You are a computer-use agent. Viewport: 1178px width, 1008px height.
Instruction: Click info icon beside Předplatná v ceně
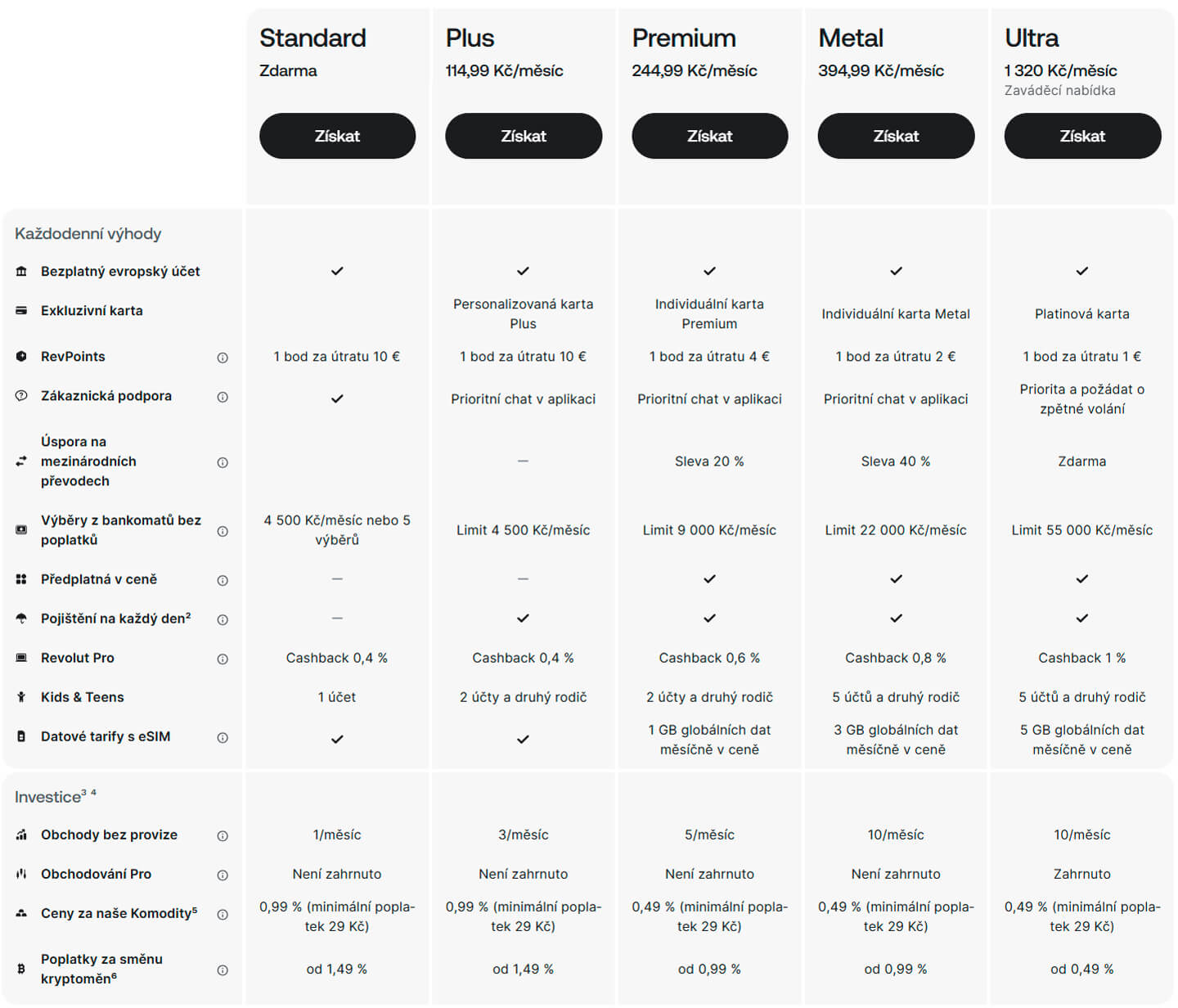[223, 580]
